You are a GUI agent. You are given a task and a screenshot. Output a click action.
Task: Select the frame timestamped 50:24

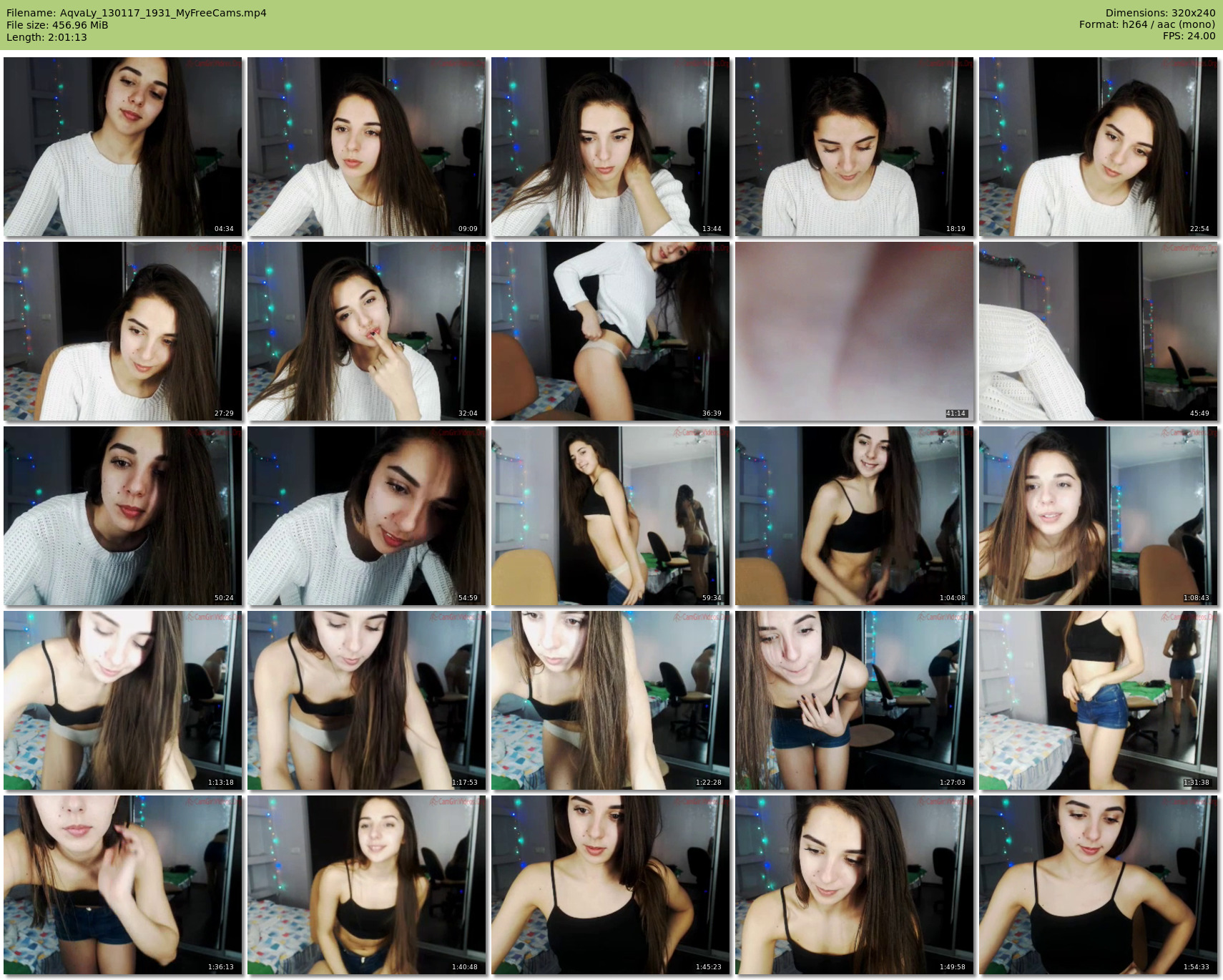pos(123,516)
